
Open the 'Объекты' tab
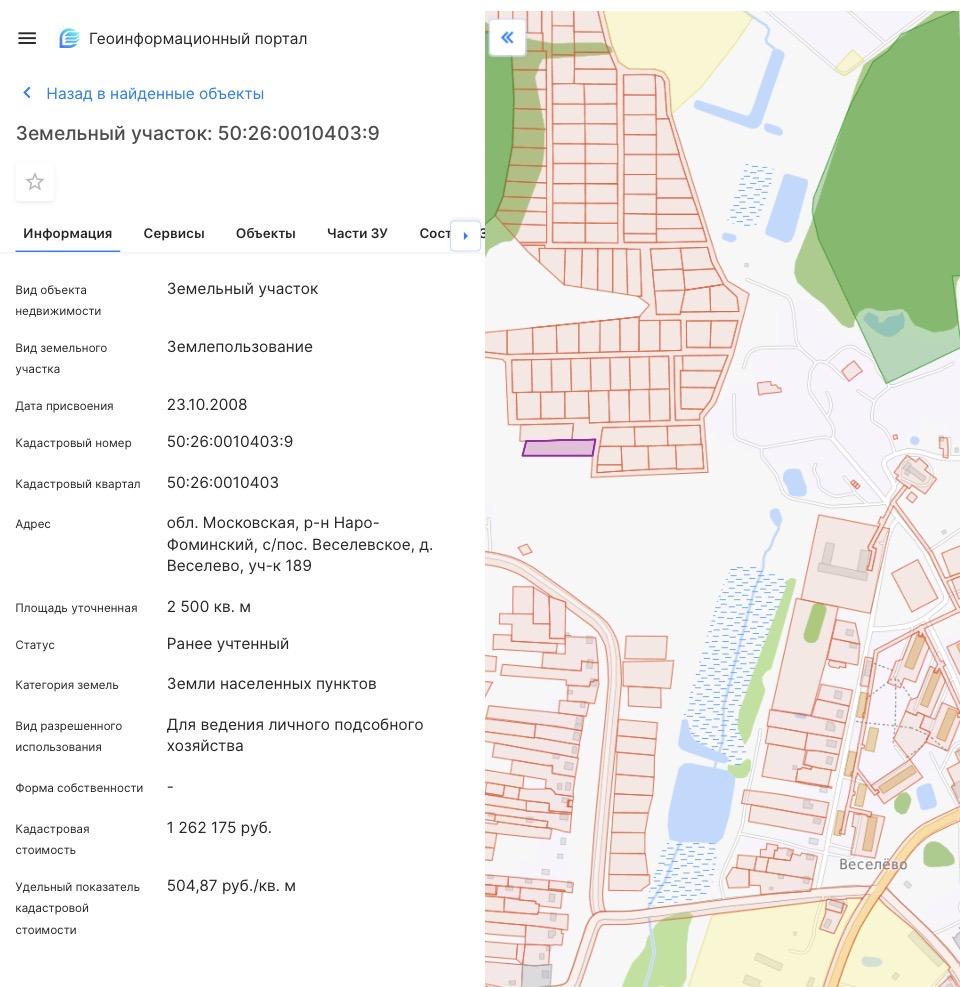[x=266, y=233]
